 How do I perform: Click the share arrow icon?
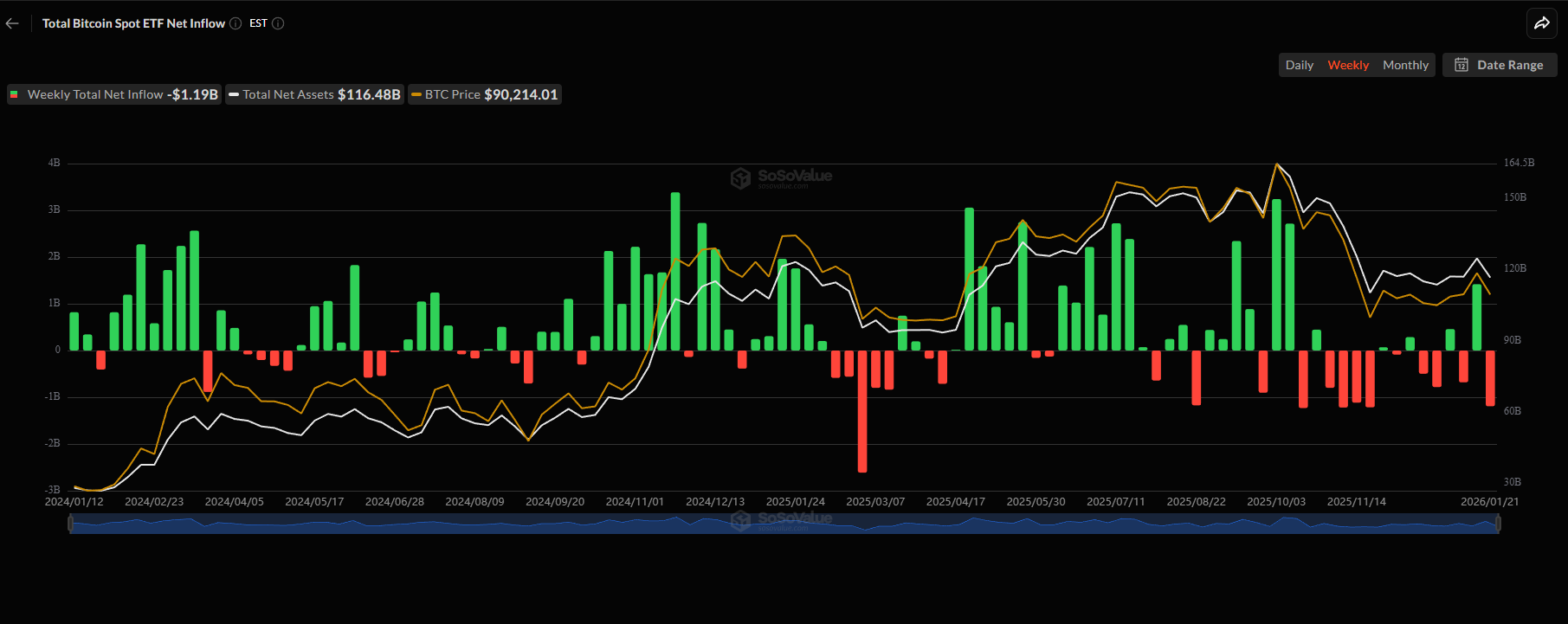pos(1541,23)
